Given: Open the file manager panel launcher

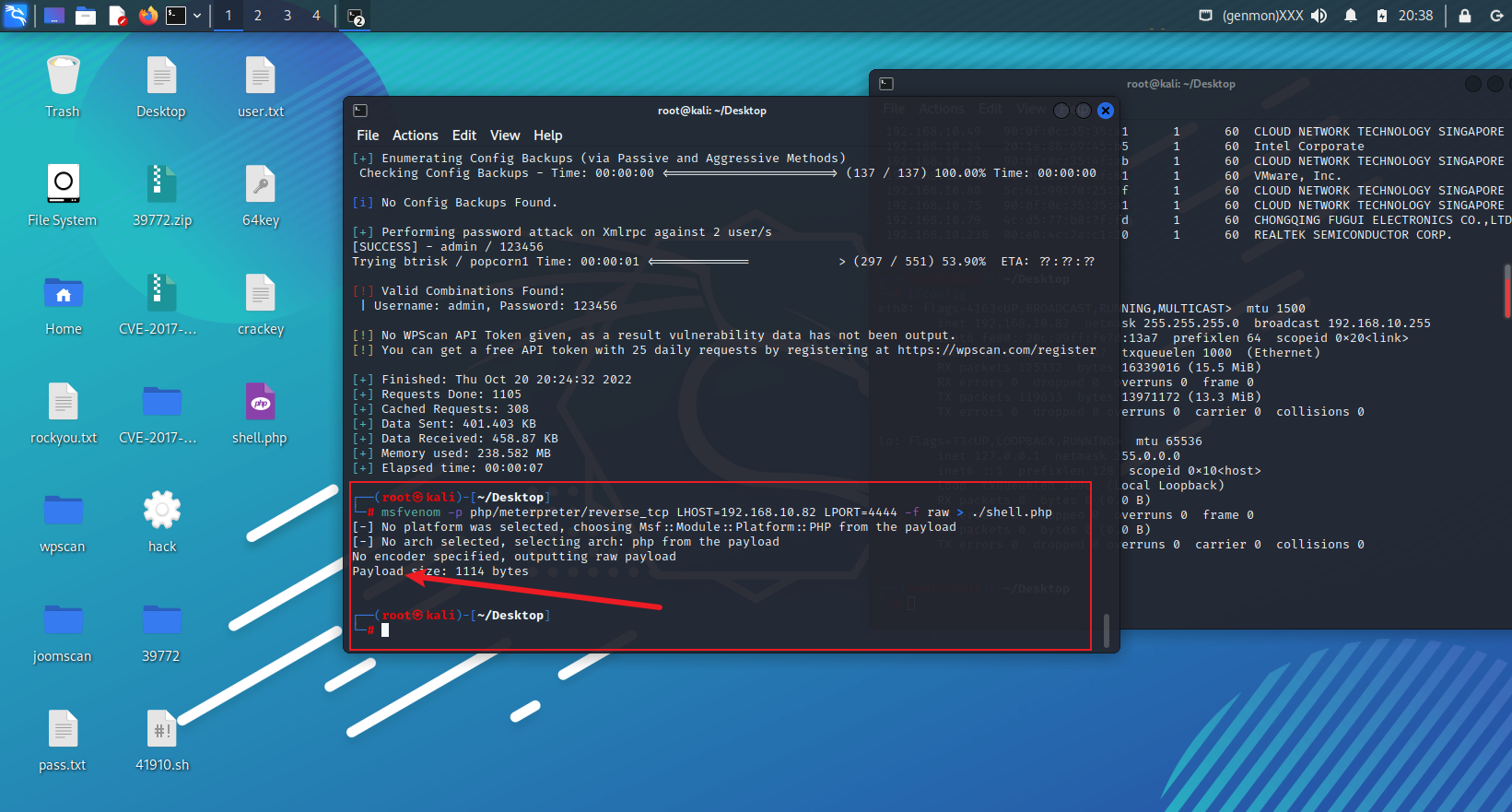Looking at the screenshot, I should pos(86,16).
